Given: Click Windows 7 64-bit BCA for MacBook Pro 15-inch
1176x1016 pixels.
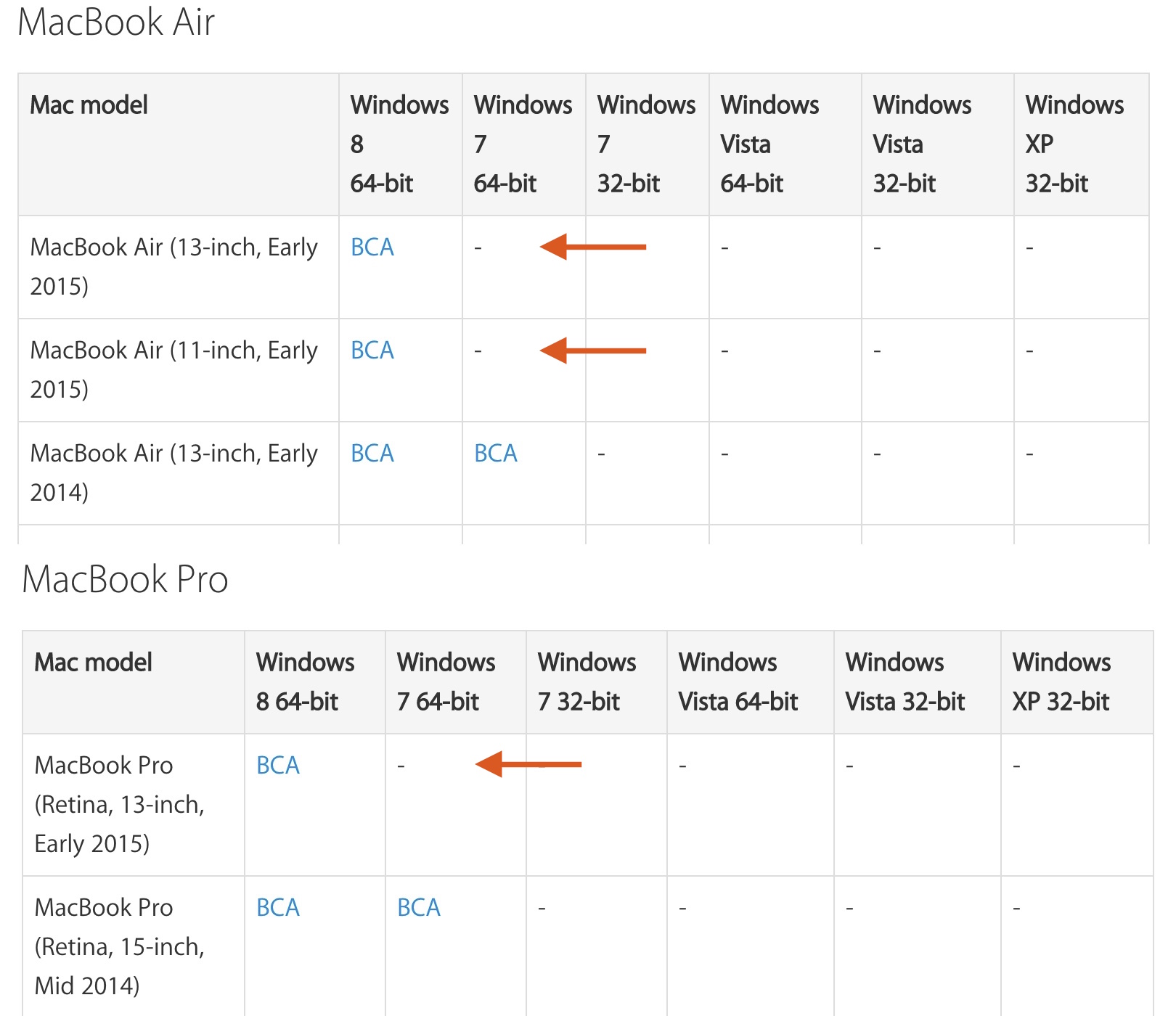Looking at the screenshot, I should [418, 908].
